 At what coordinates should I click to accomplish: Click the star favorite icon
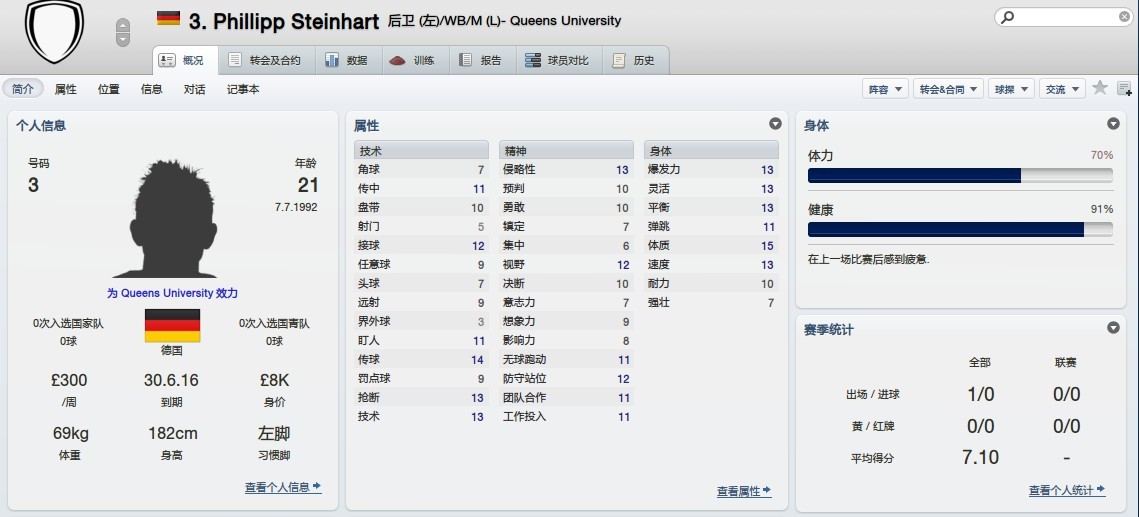(1100, 88)
